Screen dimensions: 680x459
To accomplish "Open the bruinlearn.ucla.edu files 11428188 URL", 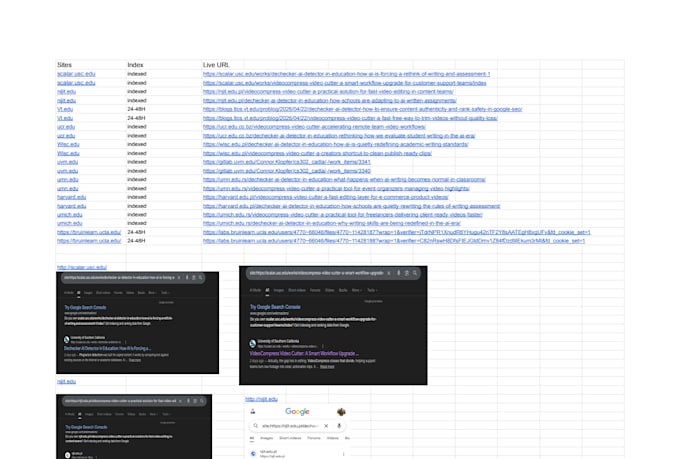I will [x=394, y=241].
